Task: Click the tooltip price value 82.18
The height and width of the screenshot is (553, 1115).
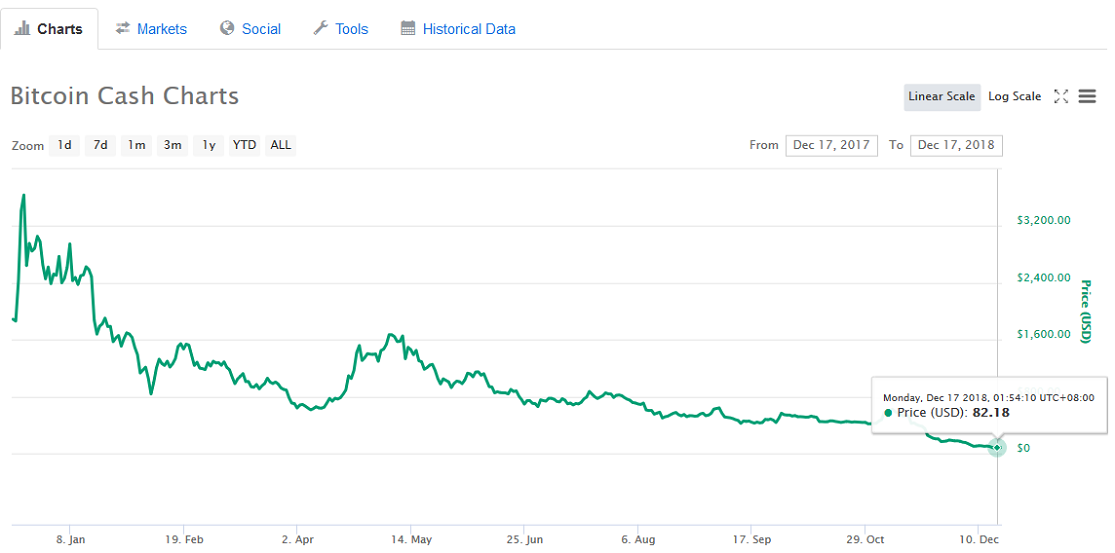Action: pyautogui.click(x=991, y=413)
